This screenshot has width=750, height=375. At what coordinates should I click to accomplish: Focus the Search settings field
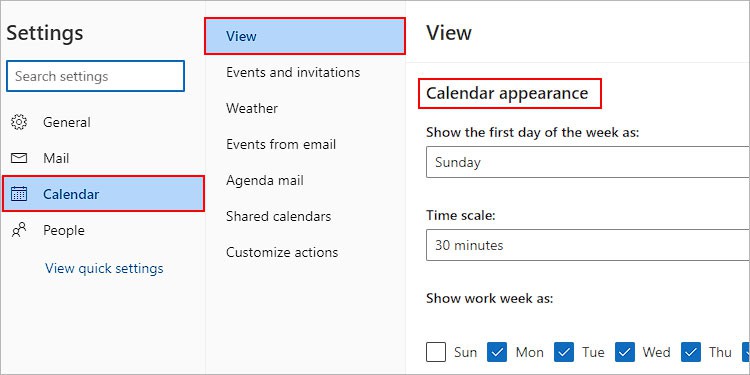click(x=95, y=76)
